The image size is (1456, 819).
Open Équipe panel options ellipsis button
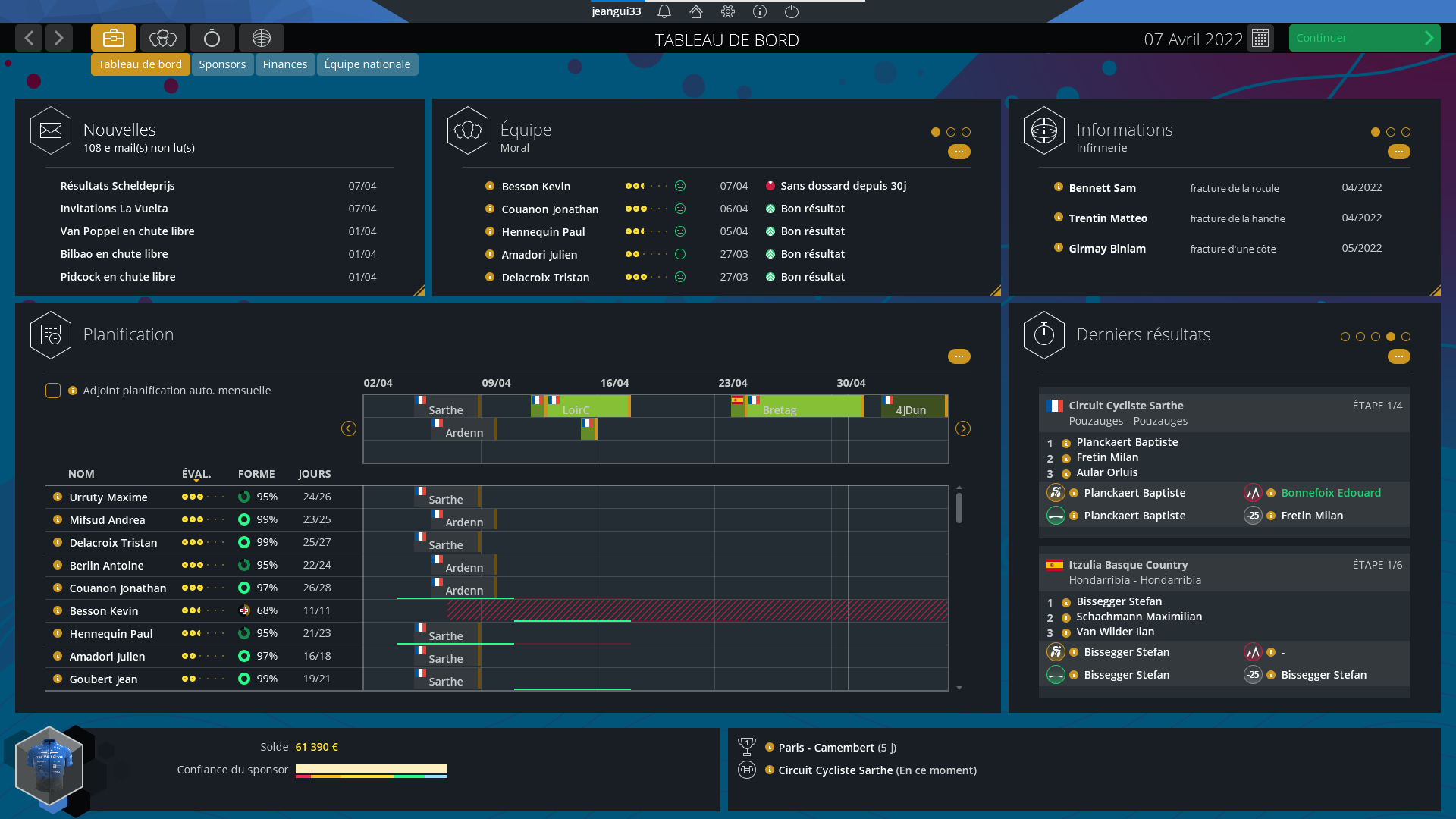tap(959, 152)
